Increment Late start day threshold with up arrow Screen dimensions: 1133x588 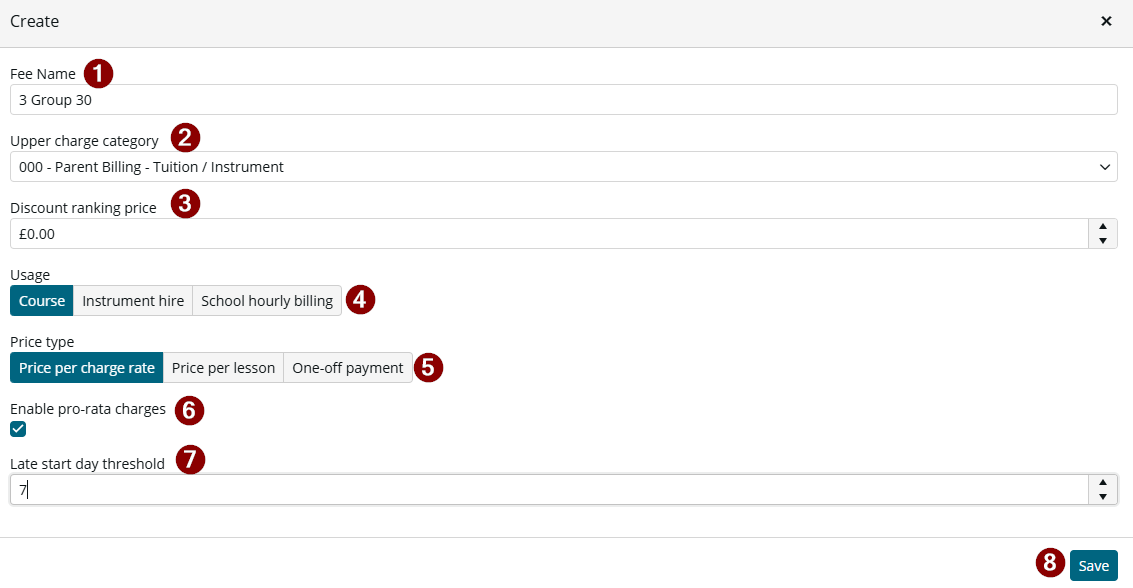tap(1103, 483)
